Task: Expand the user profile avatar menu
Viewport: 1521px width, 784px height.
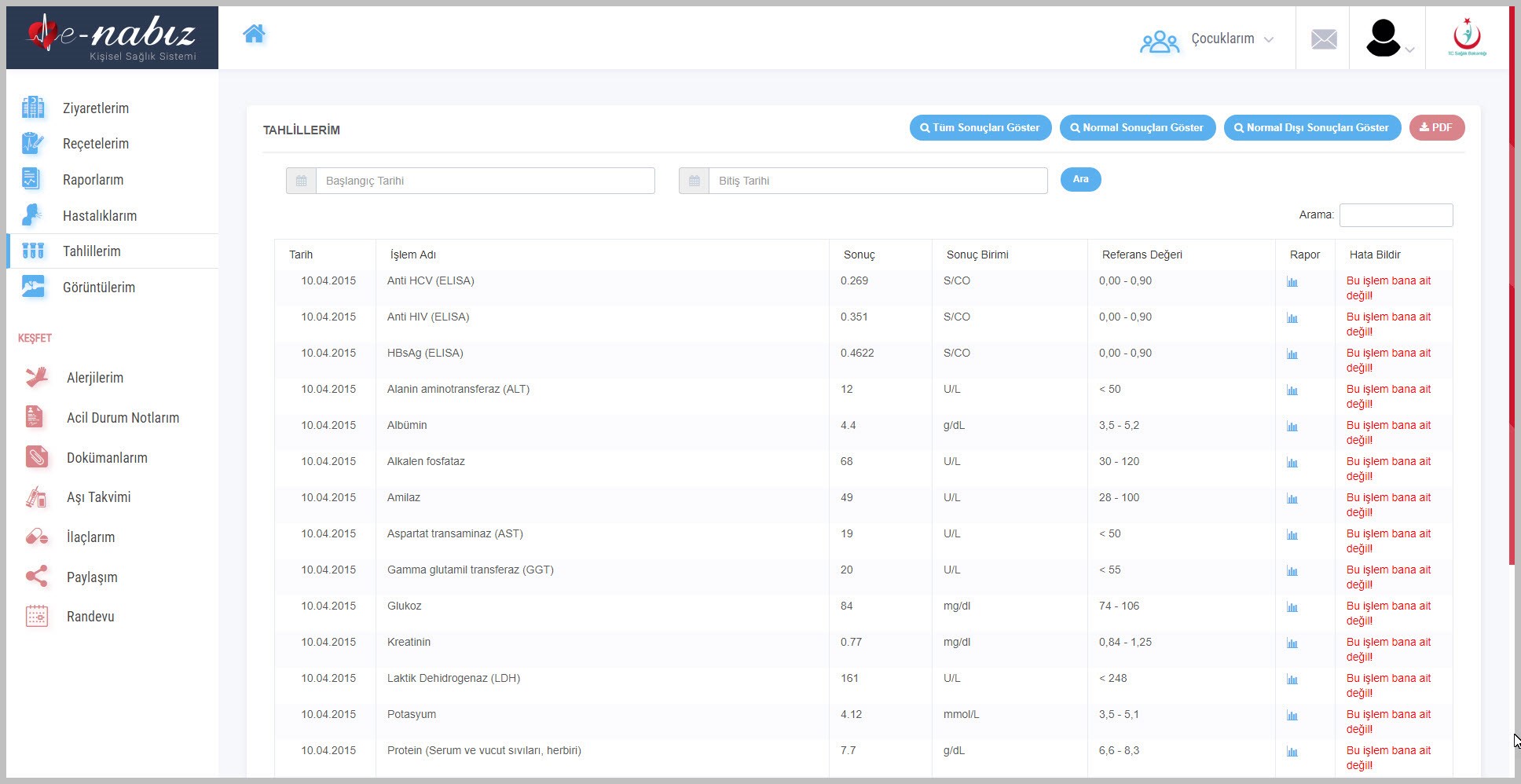Action: point(1388,39)
